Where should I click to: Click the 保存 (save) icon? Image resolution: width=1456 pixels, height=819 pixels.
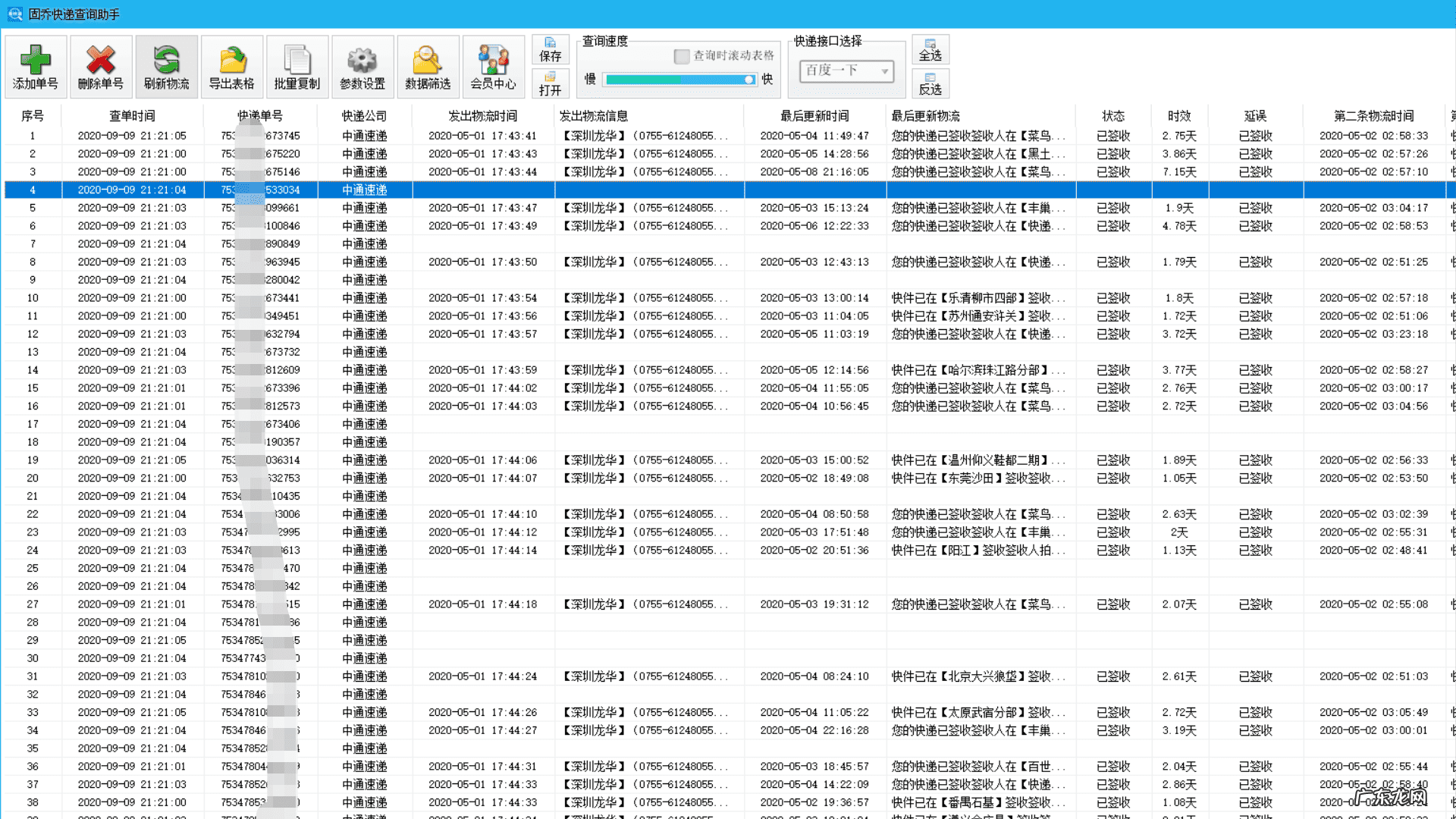[x=551, y=49]
